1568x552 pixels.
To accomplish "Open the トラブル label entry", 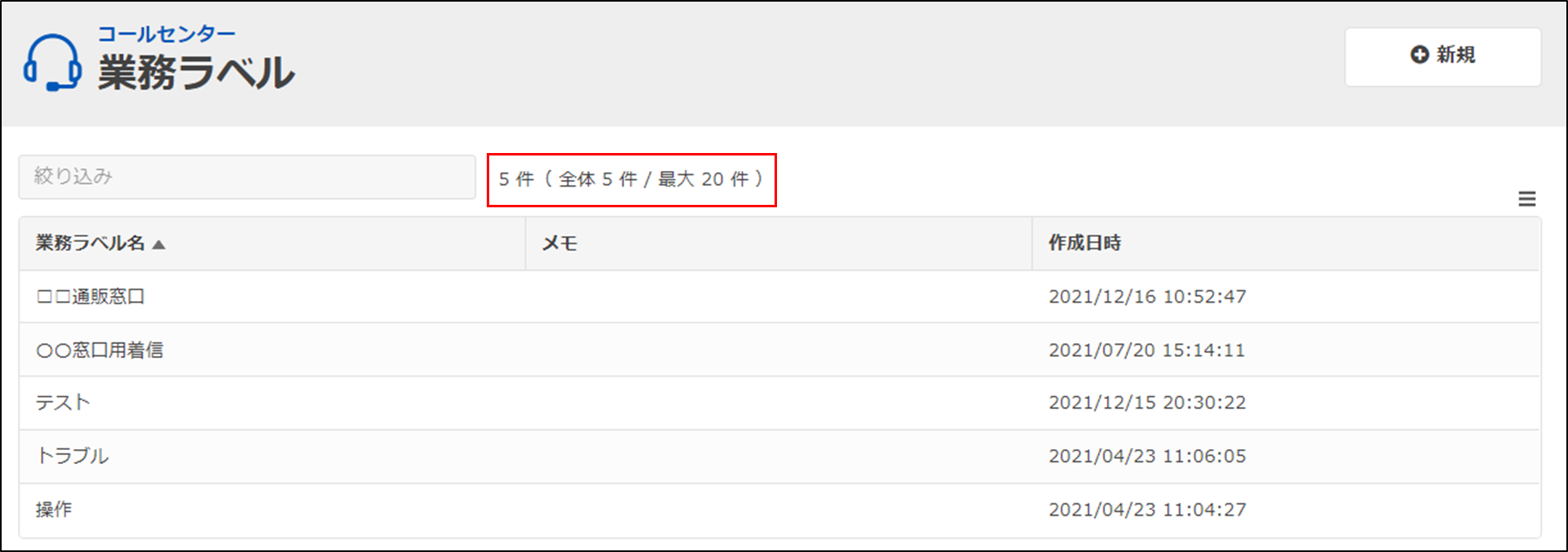I will (x=72, y=456).
